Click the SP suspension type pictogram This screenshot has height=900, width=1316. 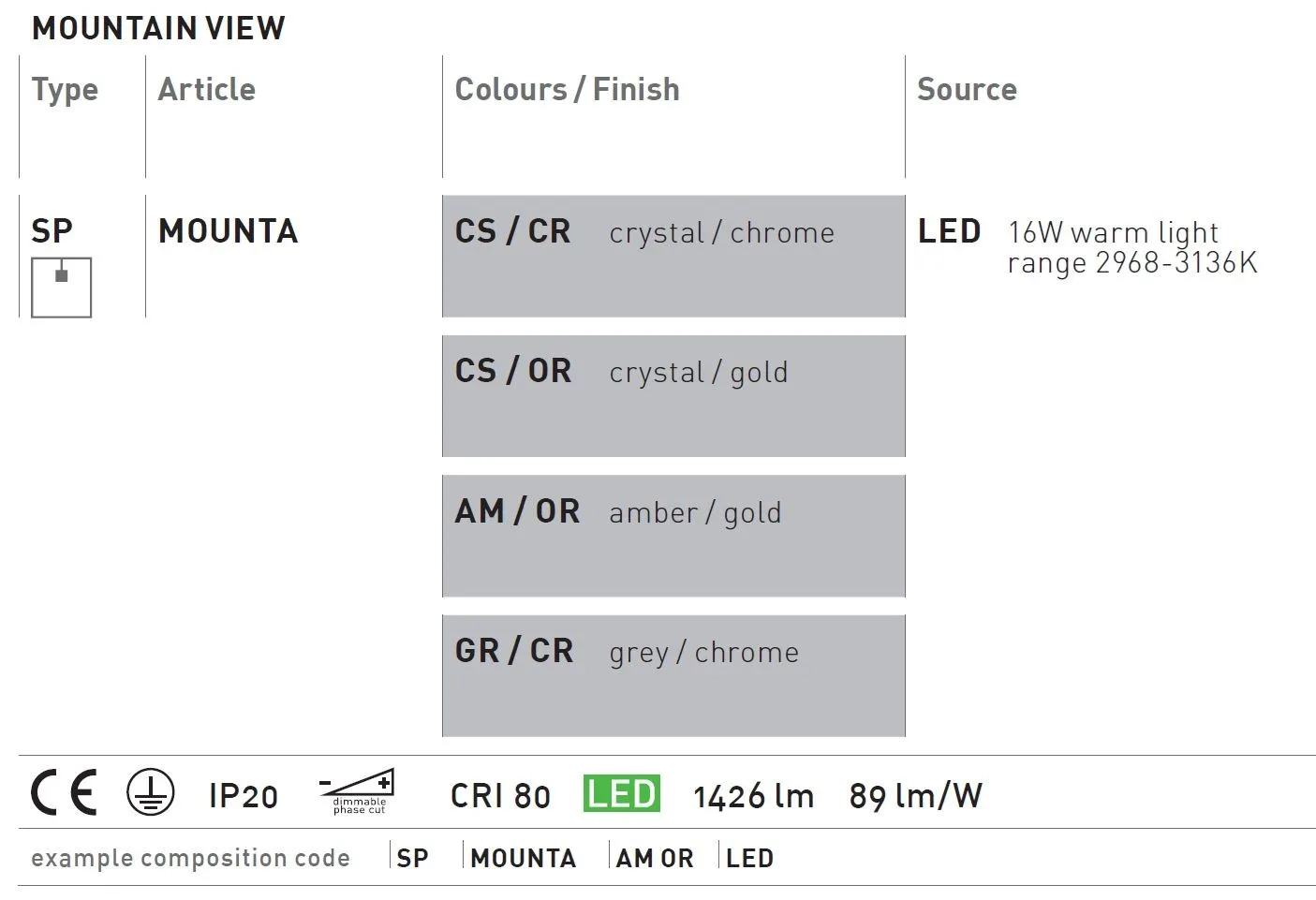(61, 288)
